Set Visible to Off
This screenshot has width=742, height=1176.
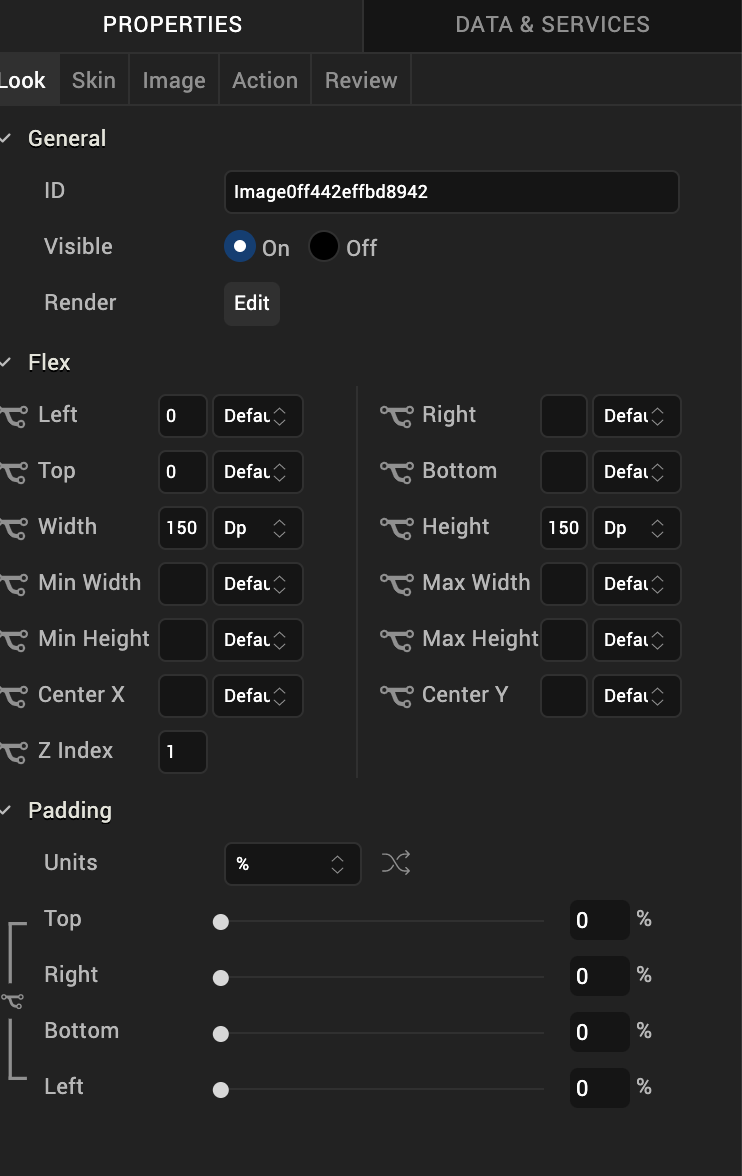(x=324, y=247)
